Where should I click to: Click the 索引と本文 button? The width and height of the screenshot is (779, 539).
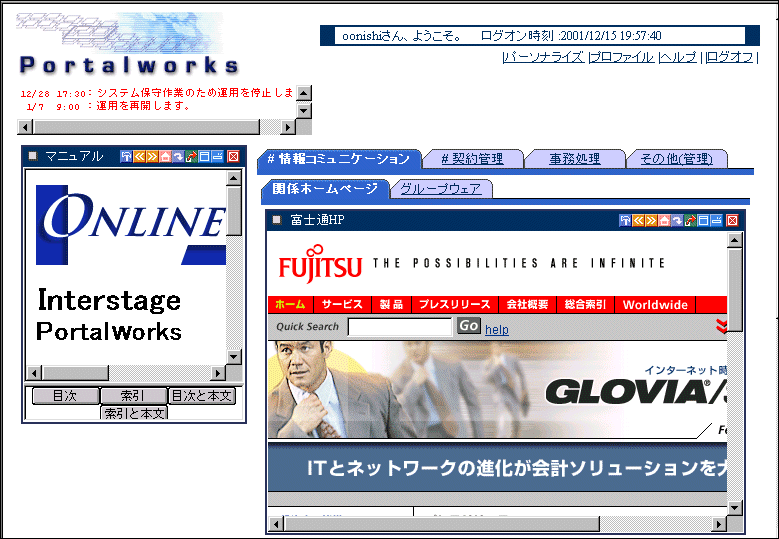tap(134, 413)
